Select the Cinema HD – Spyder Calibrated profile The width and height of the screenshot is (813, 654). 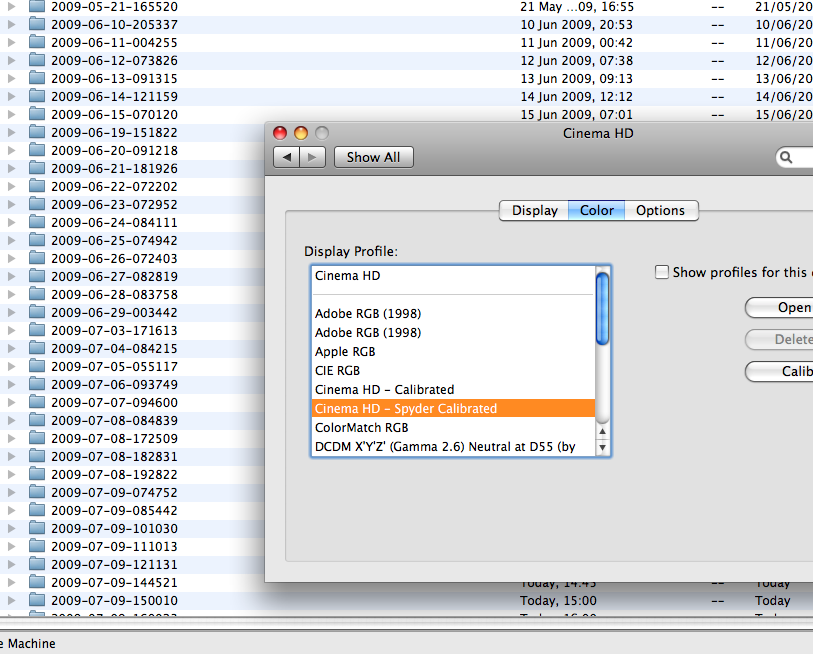point(454,409)
